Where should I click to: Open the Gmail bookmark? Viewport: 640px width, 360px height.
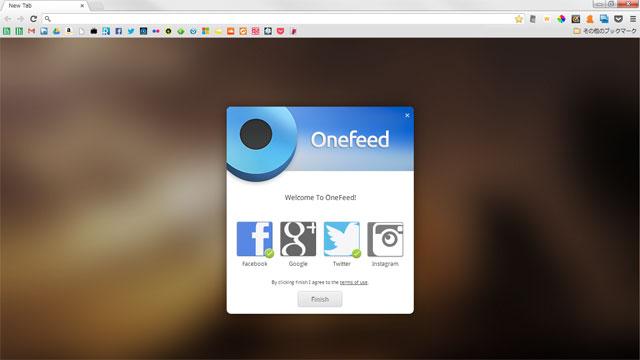pos(31,31)
